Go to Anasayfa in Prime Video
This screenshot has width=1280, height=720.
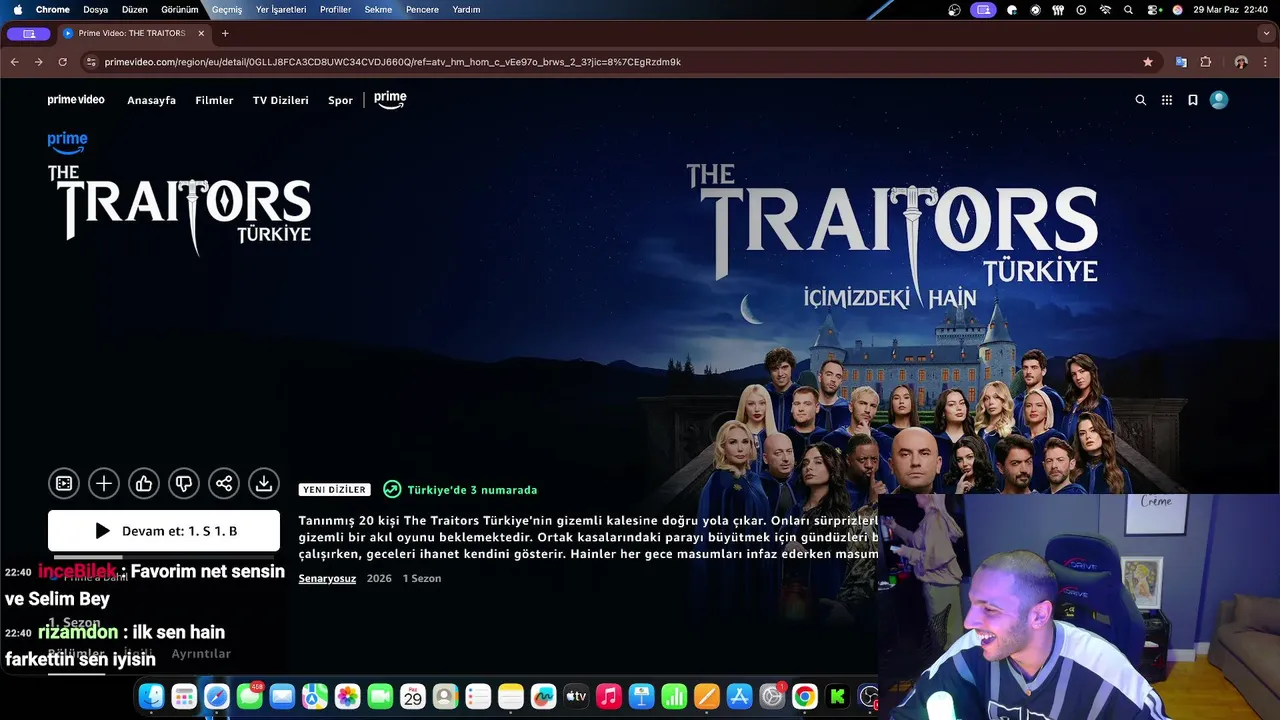tap(152, 100)
